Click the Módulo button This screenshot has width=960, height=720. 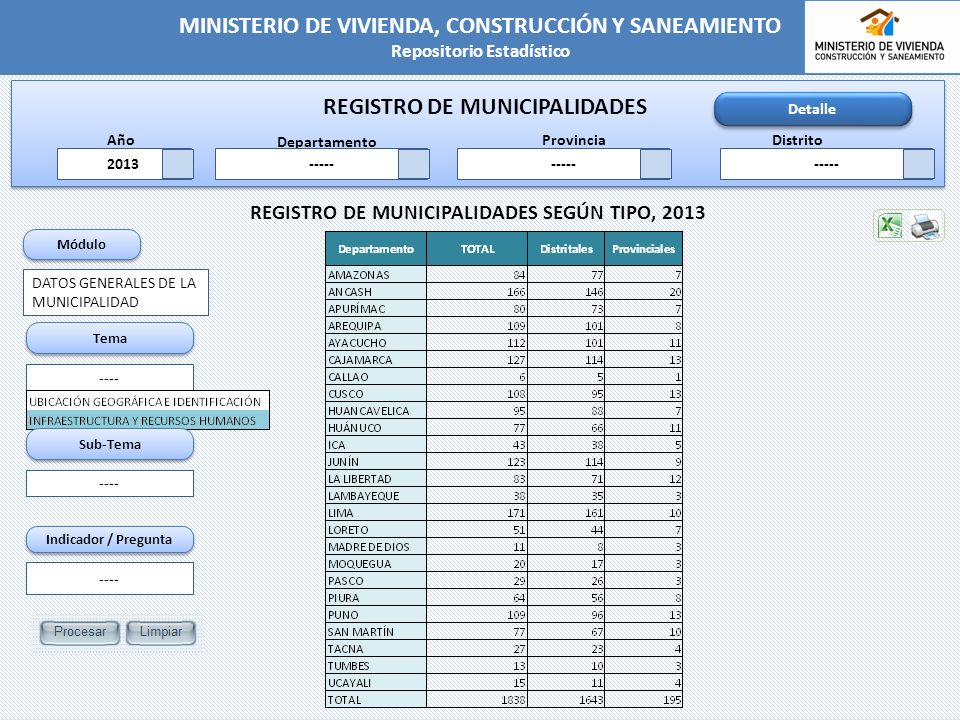(x=81, y=245)
